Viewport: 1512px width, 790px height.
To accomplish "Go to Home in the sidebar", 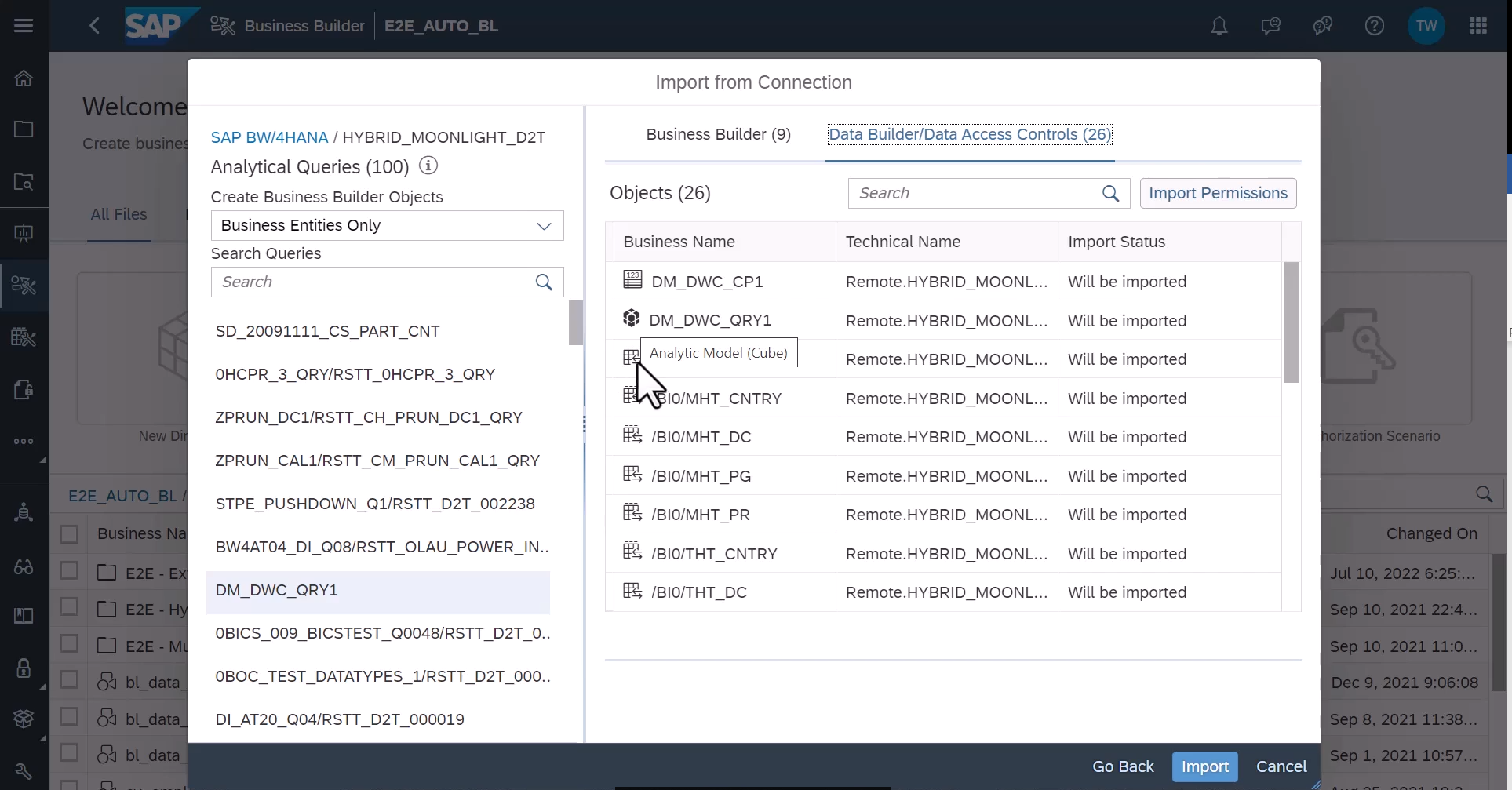I will 24,78.
